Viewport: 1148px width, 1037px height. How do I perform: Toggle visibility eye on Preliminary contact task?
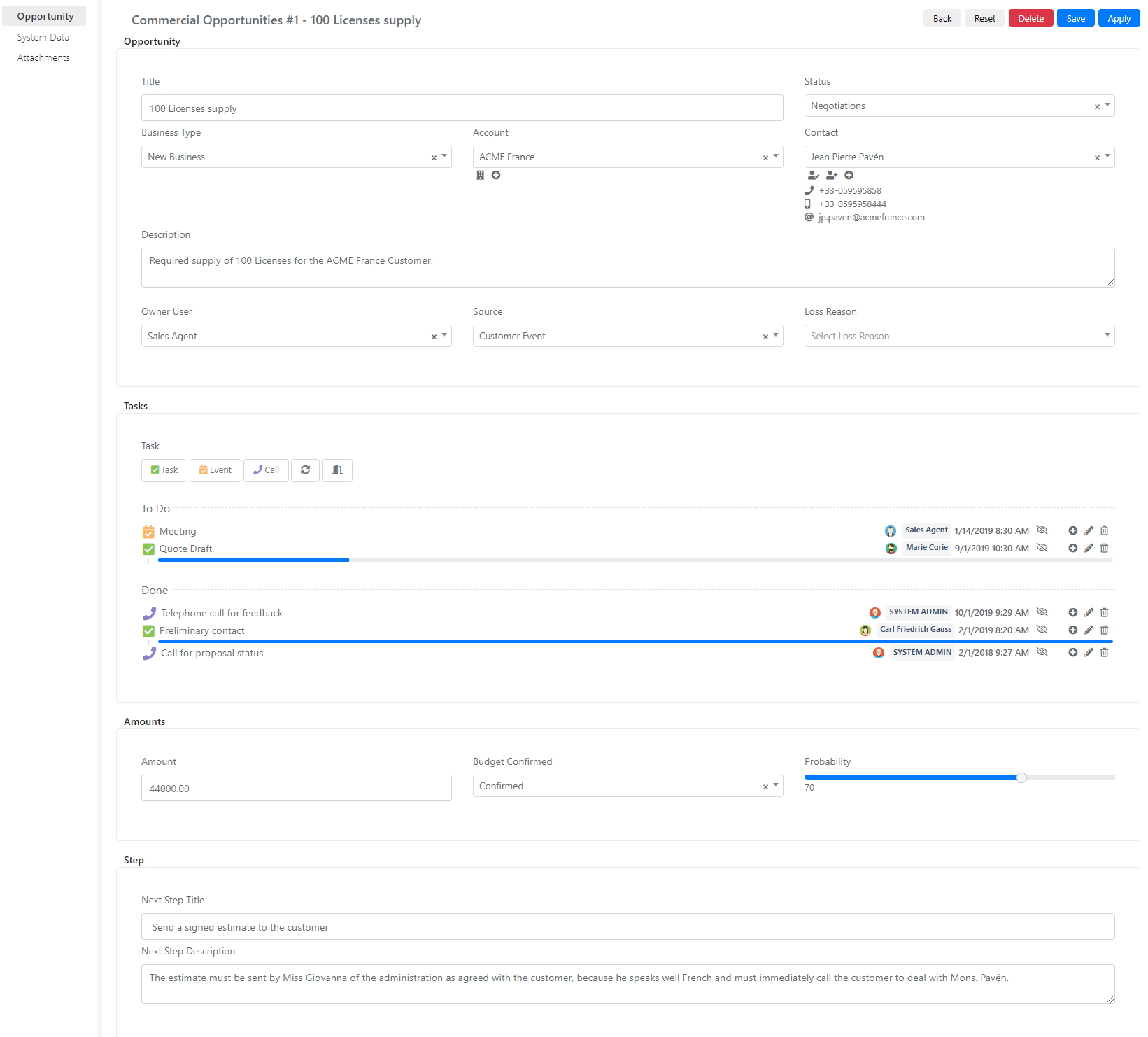(x=1042, y=630)
